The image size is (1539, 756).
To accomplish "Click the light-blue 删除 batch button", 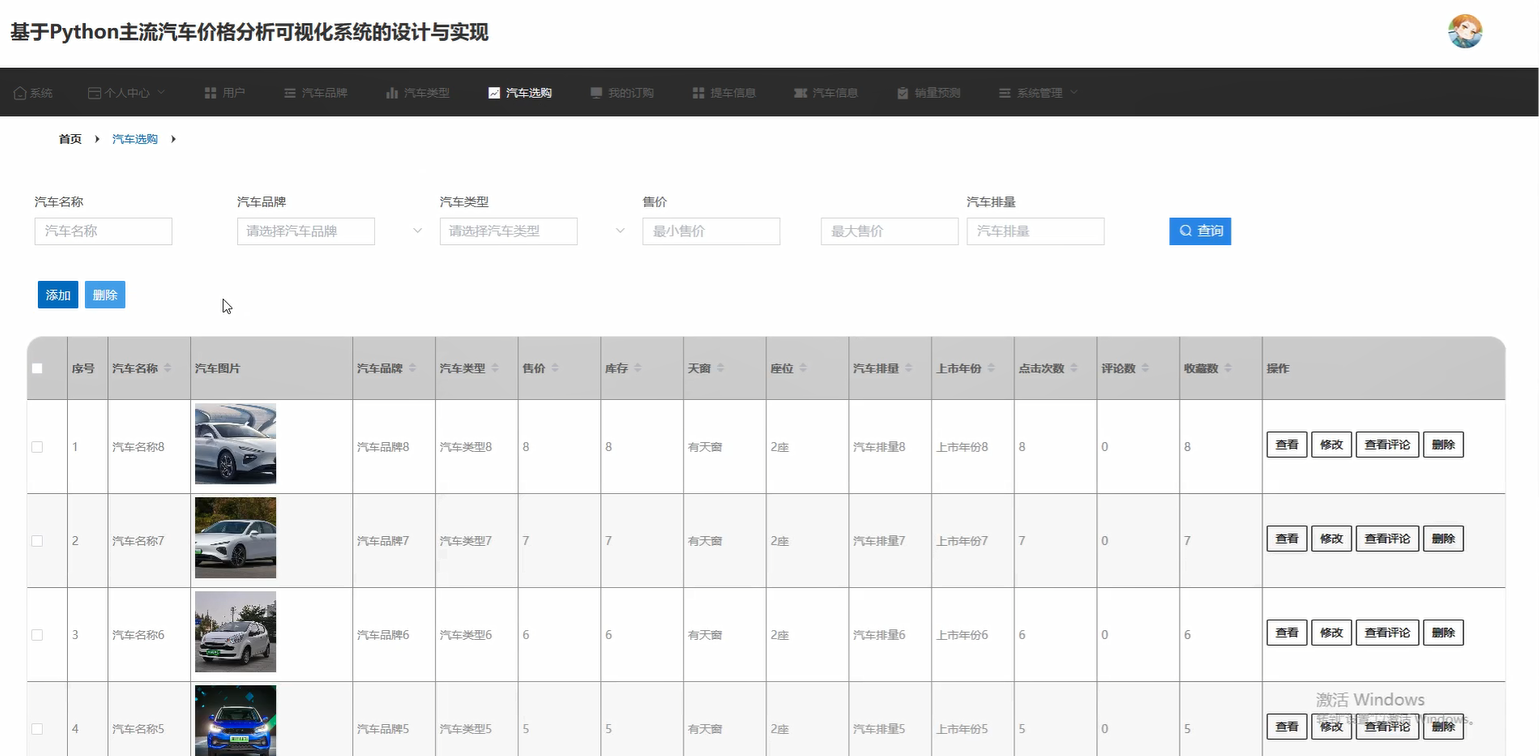I will (x=105, y=295).
